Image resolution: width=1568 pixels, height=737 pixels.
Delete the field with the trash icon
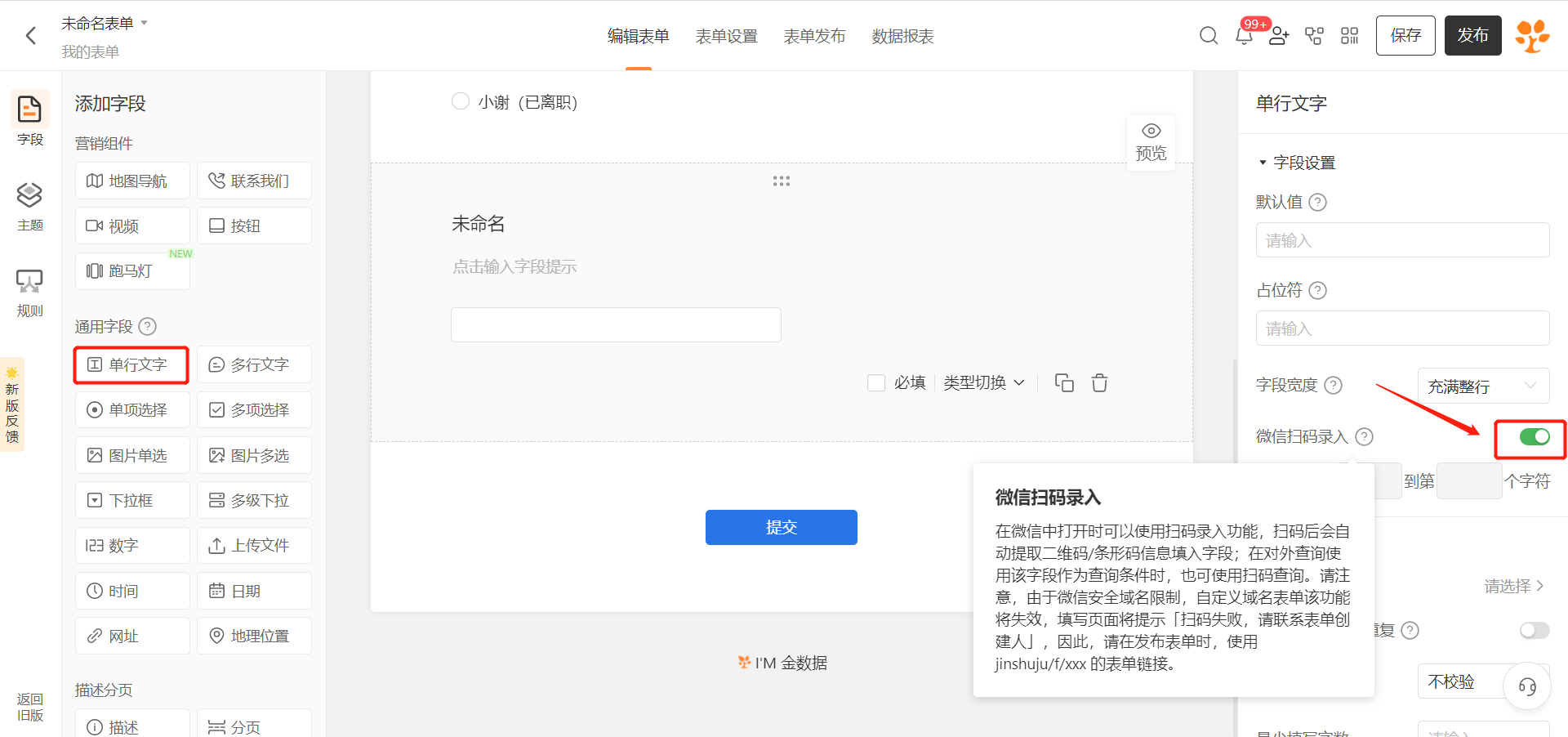(1100, 382)
